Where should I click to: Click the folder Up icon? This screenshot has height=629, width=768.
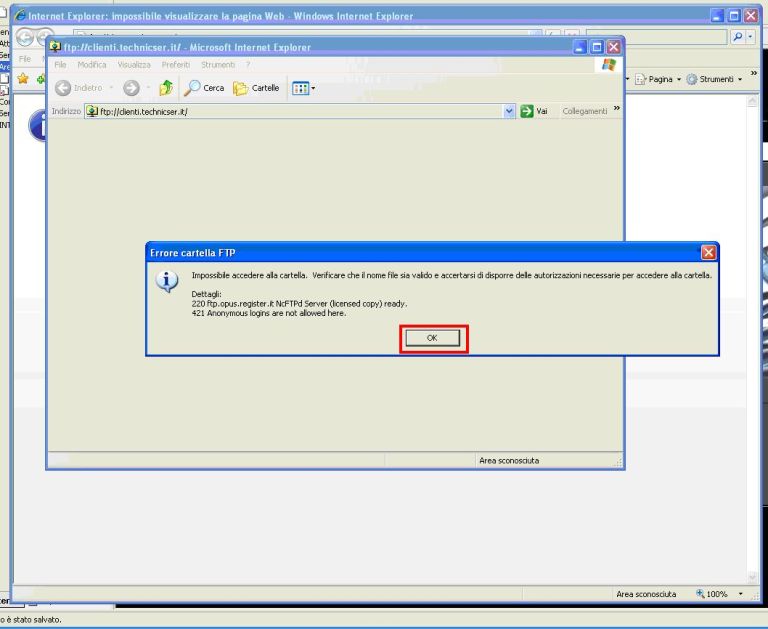point(166,88)
